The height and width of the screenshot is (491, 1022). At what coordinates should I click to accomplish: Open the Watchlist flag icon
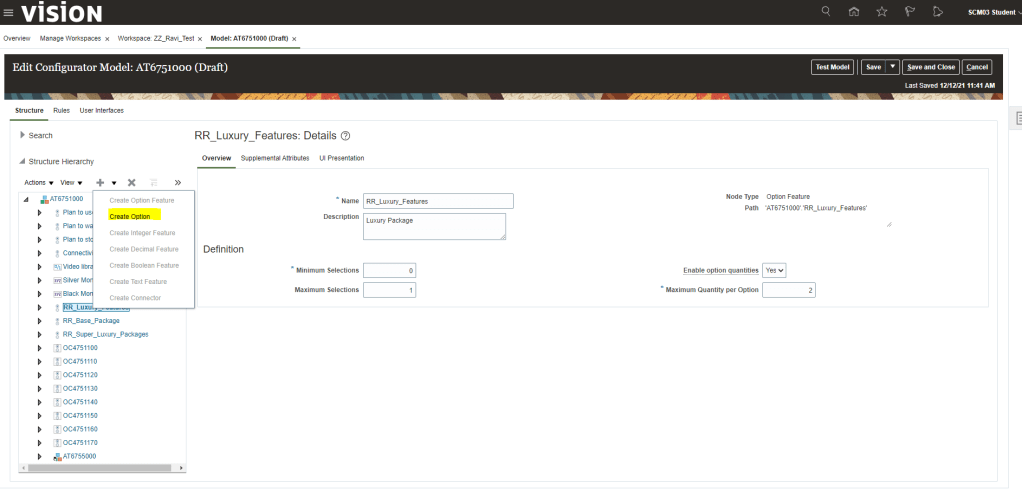(909, 12)
